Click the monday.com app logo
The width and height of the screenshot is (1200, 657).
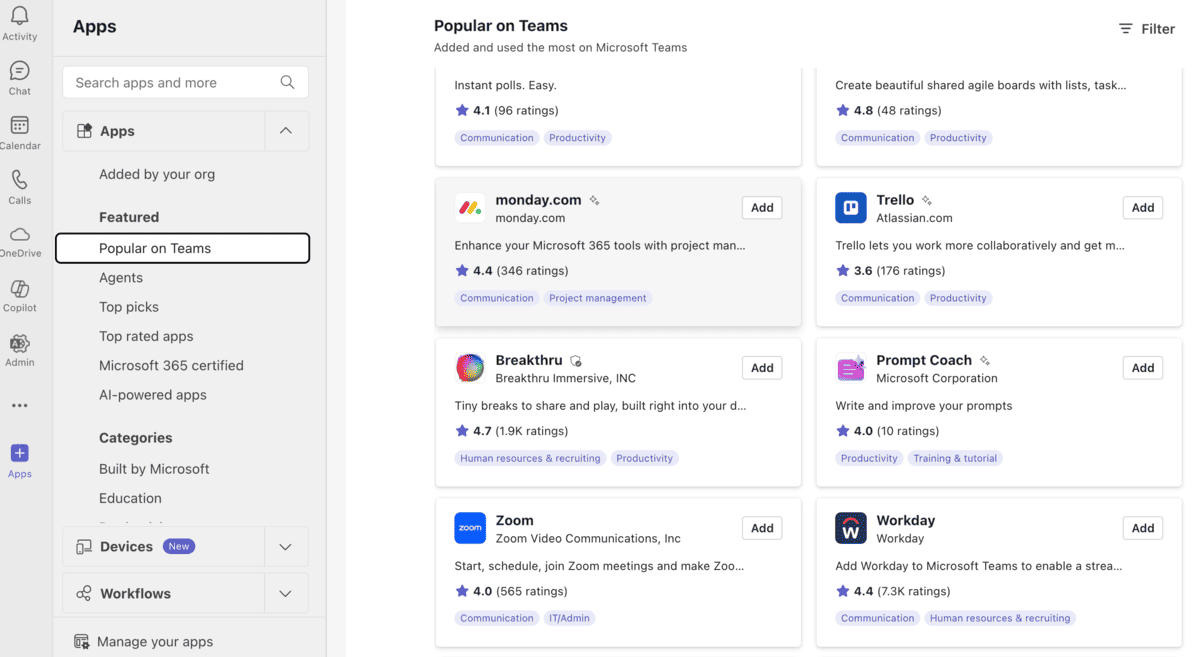470,208
